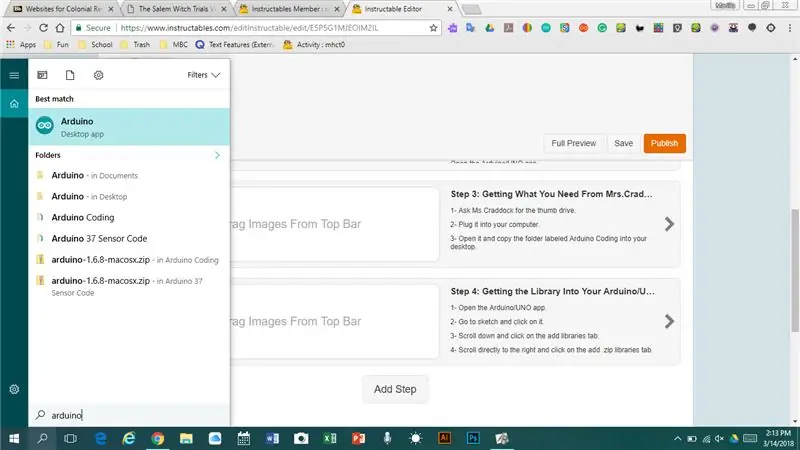Open volume control in system tray
Screen dimensions: 800x450
[x=719, y=439]
